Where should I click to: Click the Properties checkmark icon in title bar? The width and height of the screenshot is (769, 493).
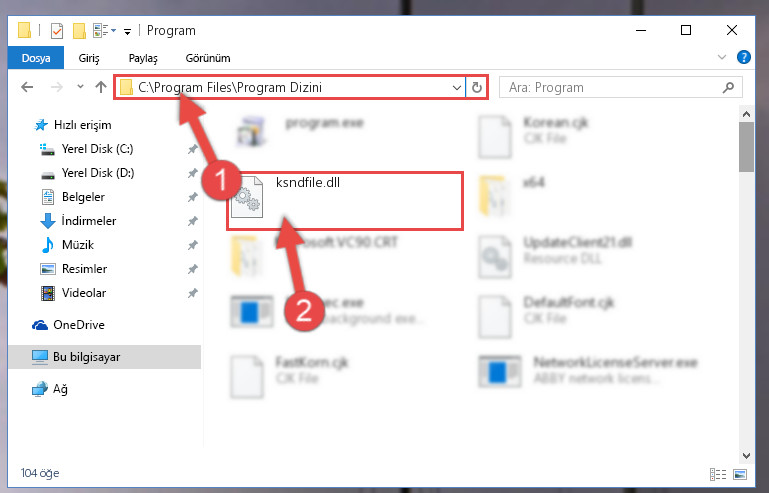(57, 31)
